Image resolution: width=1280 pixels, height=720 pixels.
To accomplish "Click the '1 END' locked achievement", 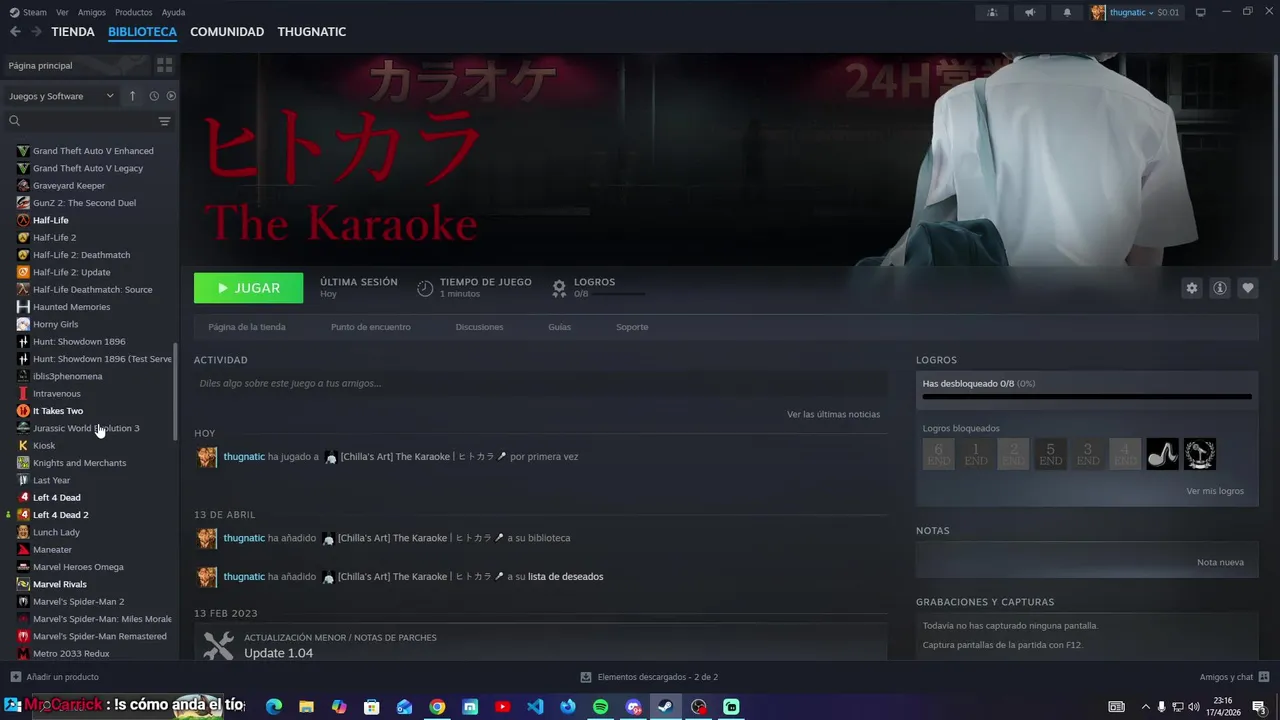I will (x=976, y=454).
